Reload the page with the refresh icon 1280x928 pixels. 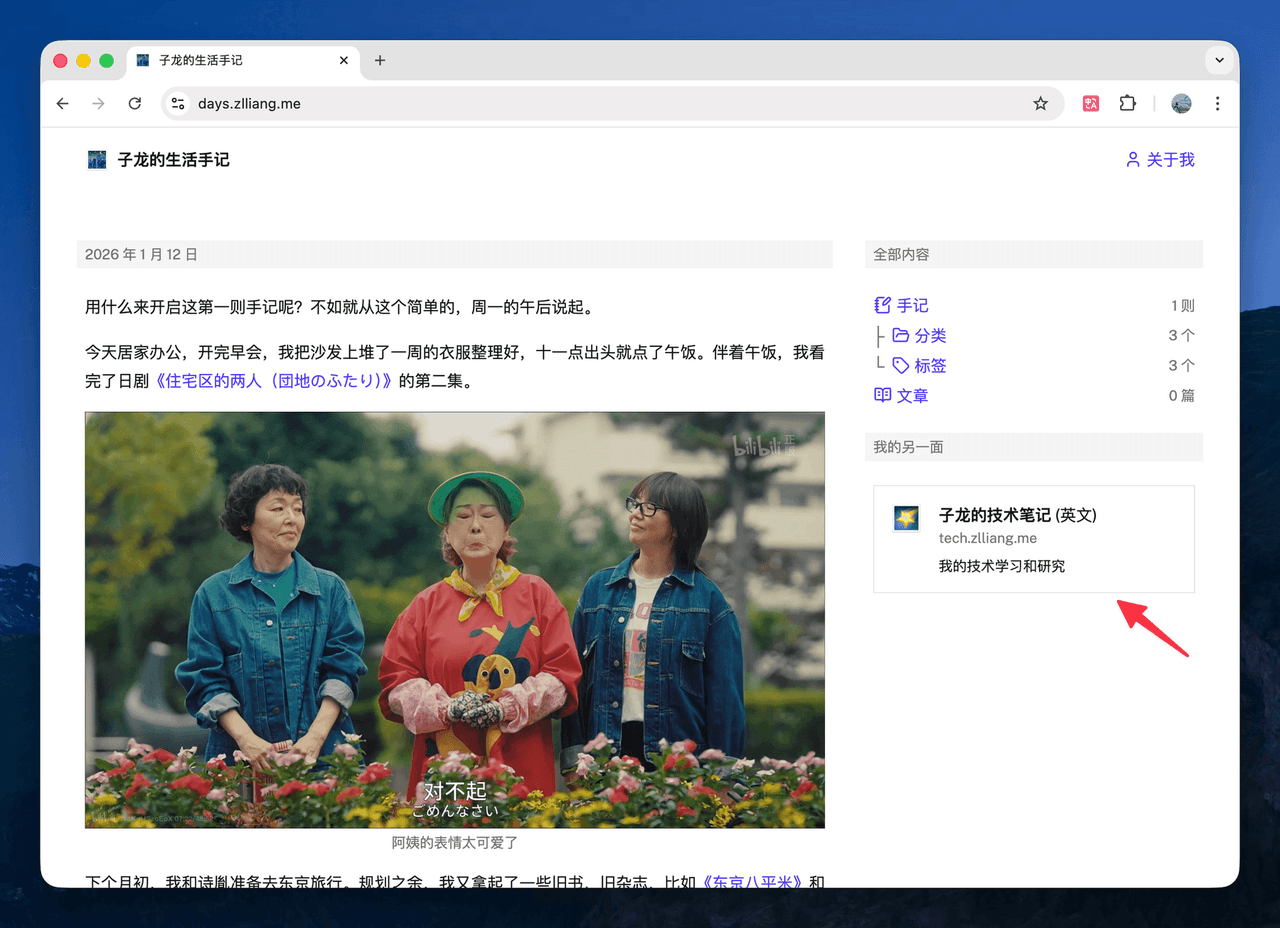point(135,103)
